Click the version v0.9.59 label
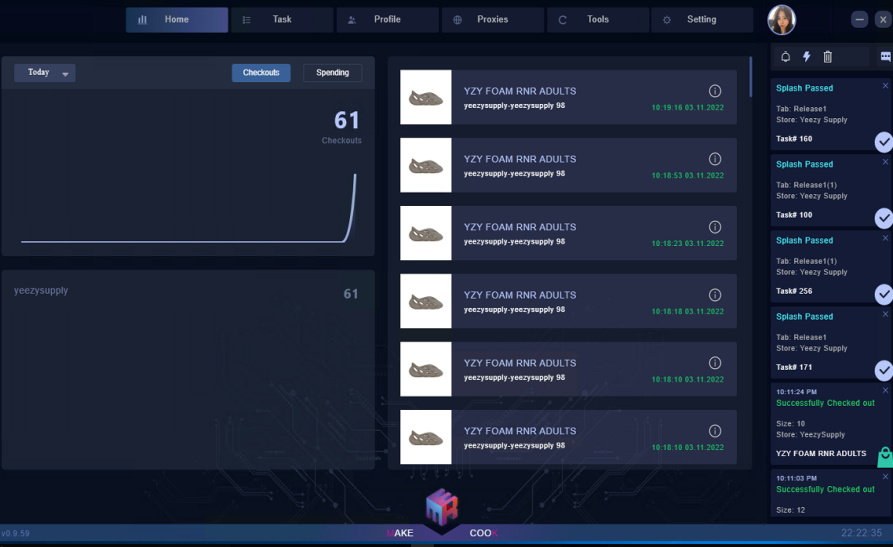The image size is (893, 547). (15, 533)
